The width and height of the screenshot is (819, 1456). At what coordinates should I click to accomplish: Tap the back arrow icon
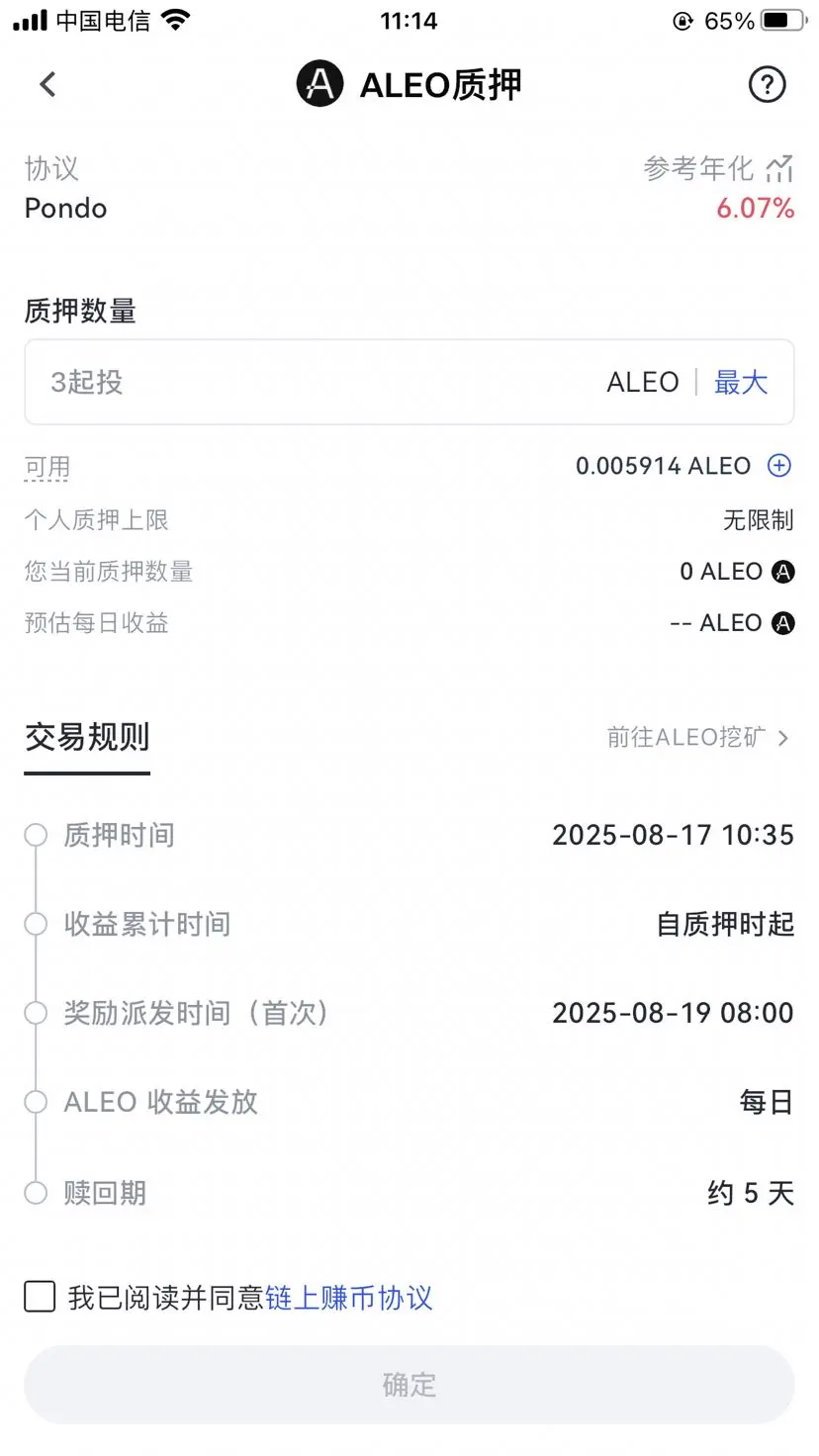47,85
